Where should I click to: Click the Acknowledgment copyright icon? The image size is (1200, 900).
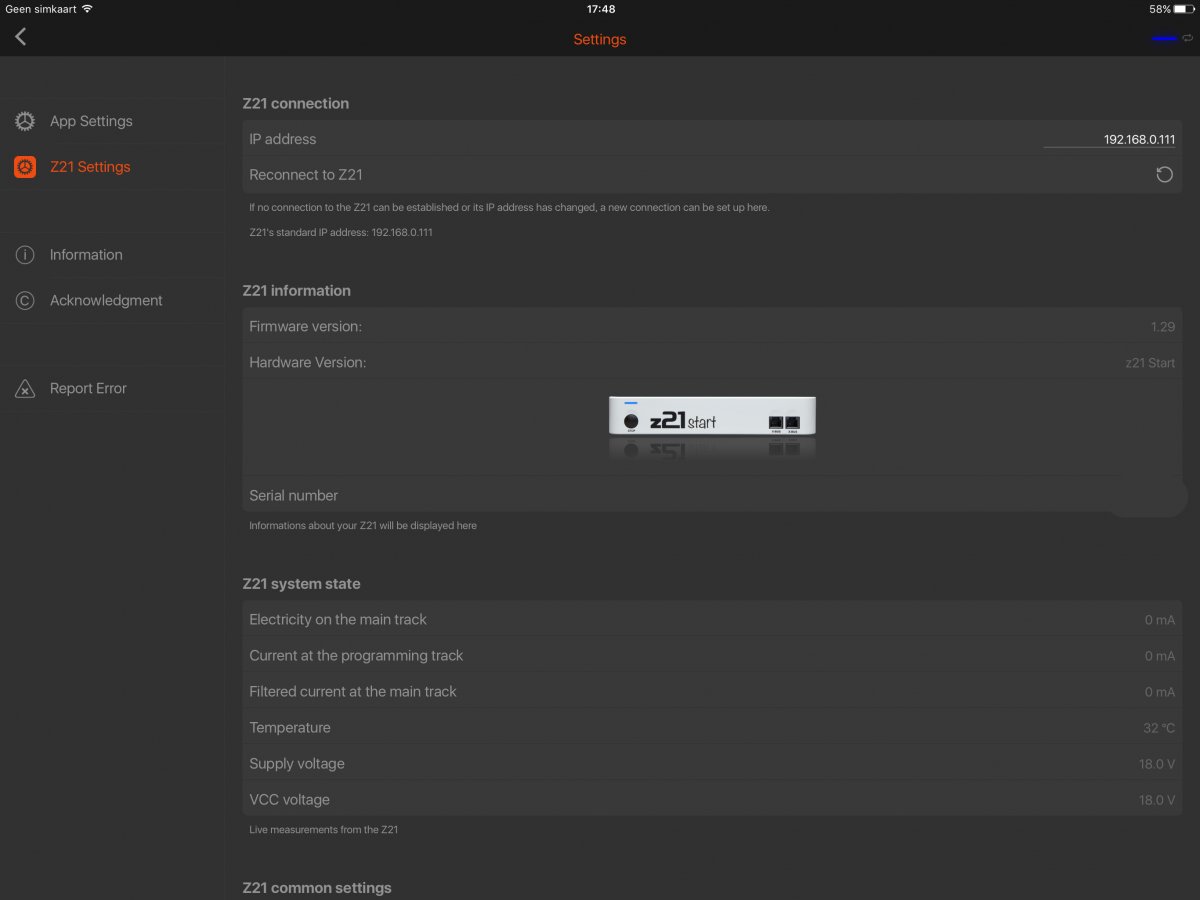coord(25,301)
